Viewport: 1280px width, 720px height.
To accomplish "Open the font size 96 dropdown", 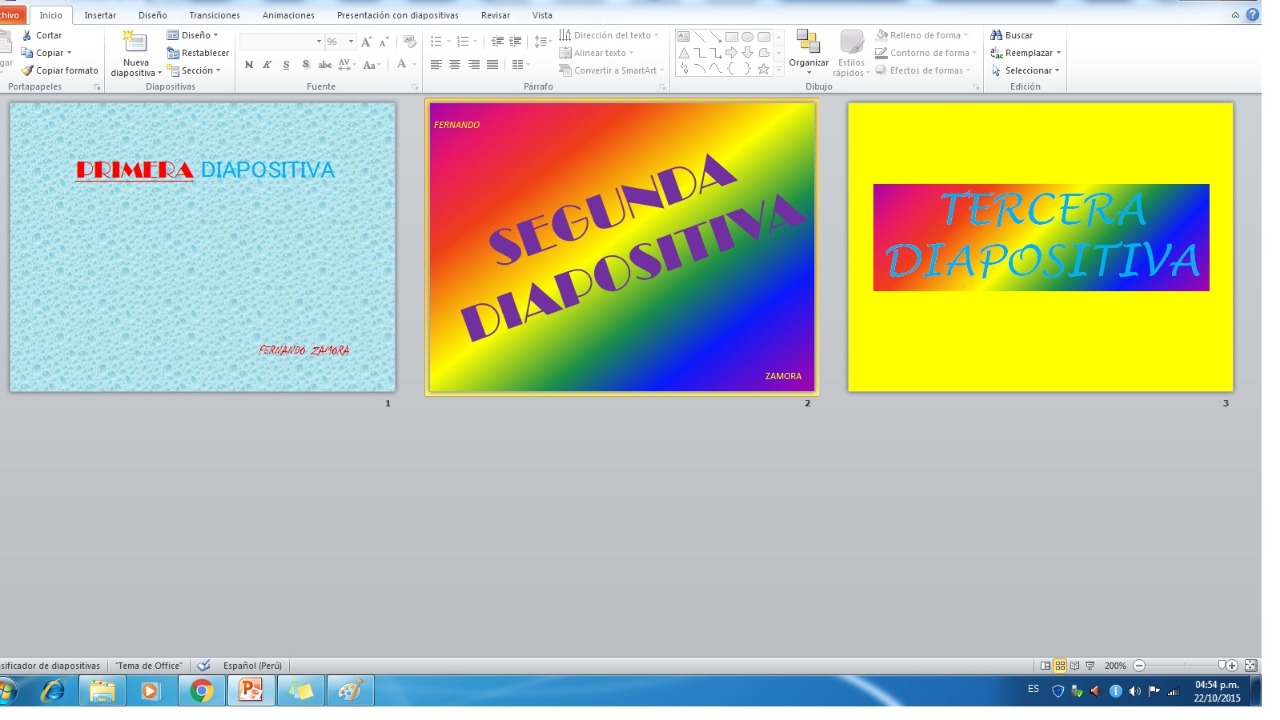I will point(351,41).
